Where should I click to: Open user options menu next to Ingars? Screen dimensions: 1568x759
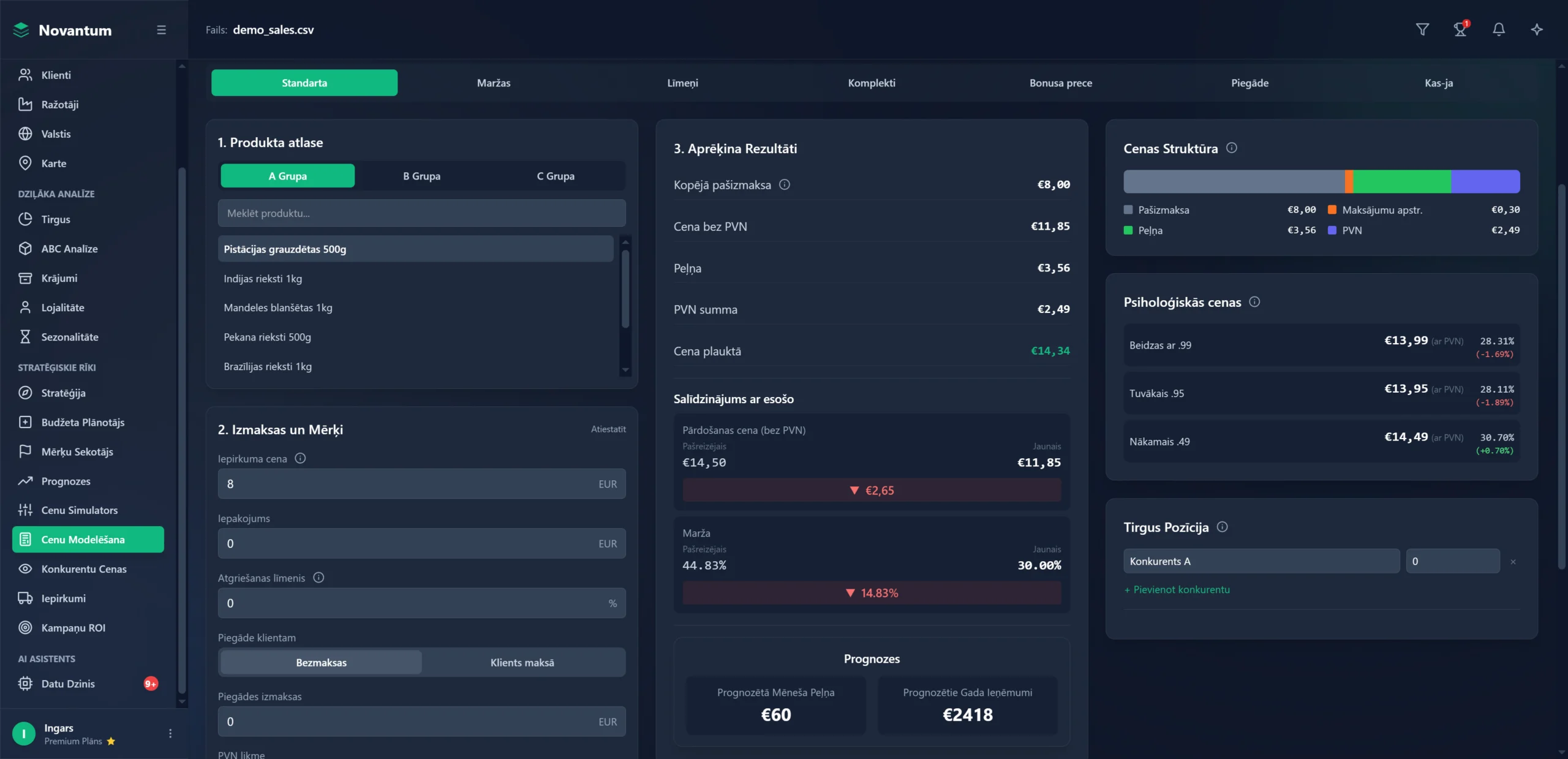(170, 733)
